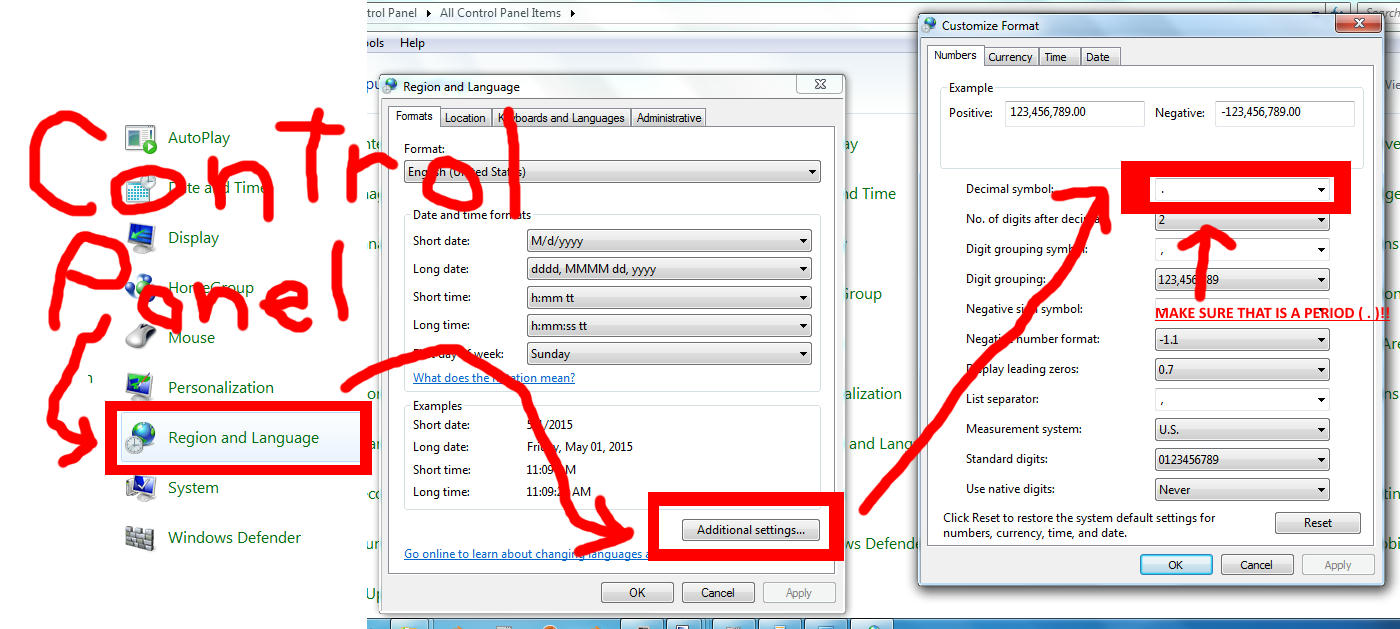Switch to the Date tab in Customize Format
The image size is (1400, 629).
pyautogui.click(x=1098, y=57)
